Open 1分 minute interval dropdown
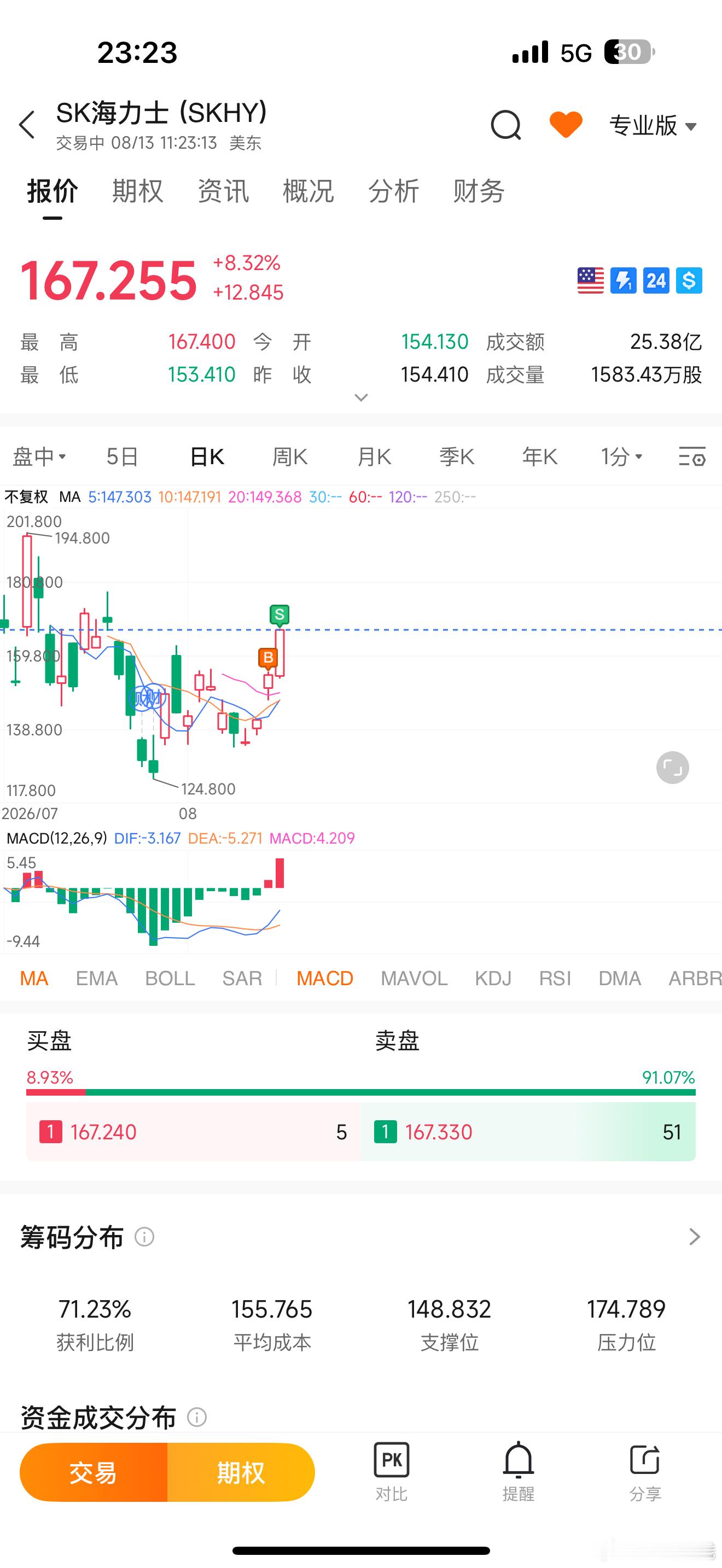Viewport: 722px width, 1568px height. point(621,456)
